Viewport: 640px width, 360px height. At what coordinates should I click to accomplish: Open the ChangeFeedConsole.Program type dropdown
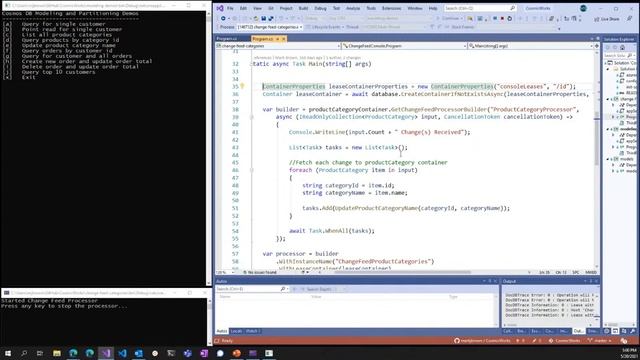pos(404,46)
